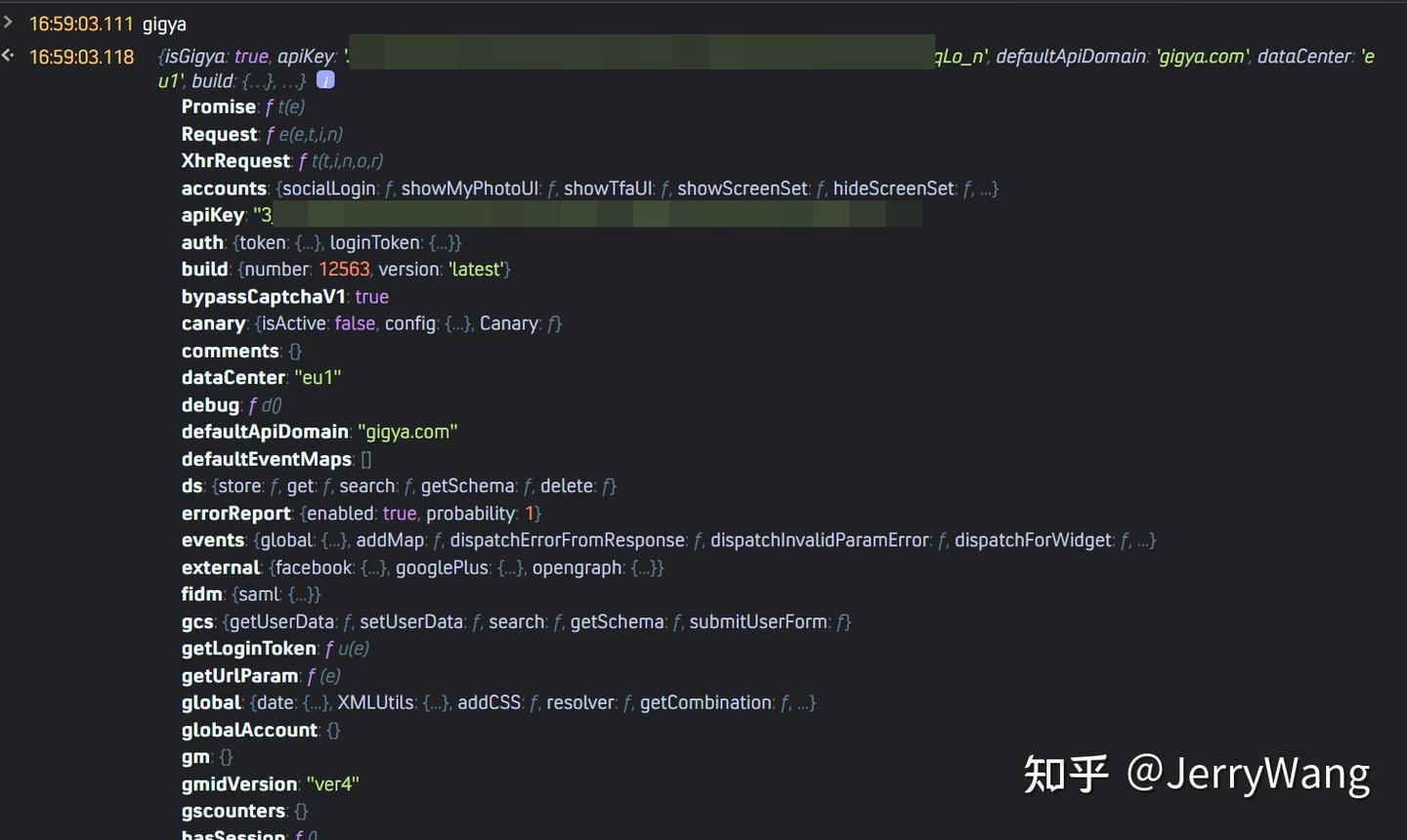Click the 16:59:03.111 timestamp
Image resolution: width=1407 pixels, height=840 pixels.
click(x=81, y=23)
